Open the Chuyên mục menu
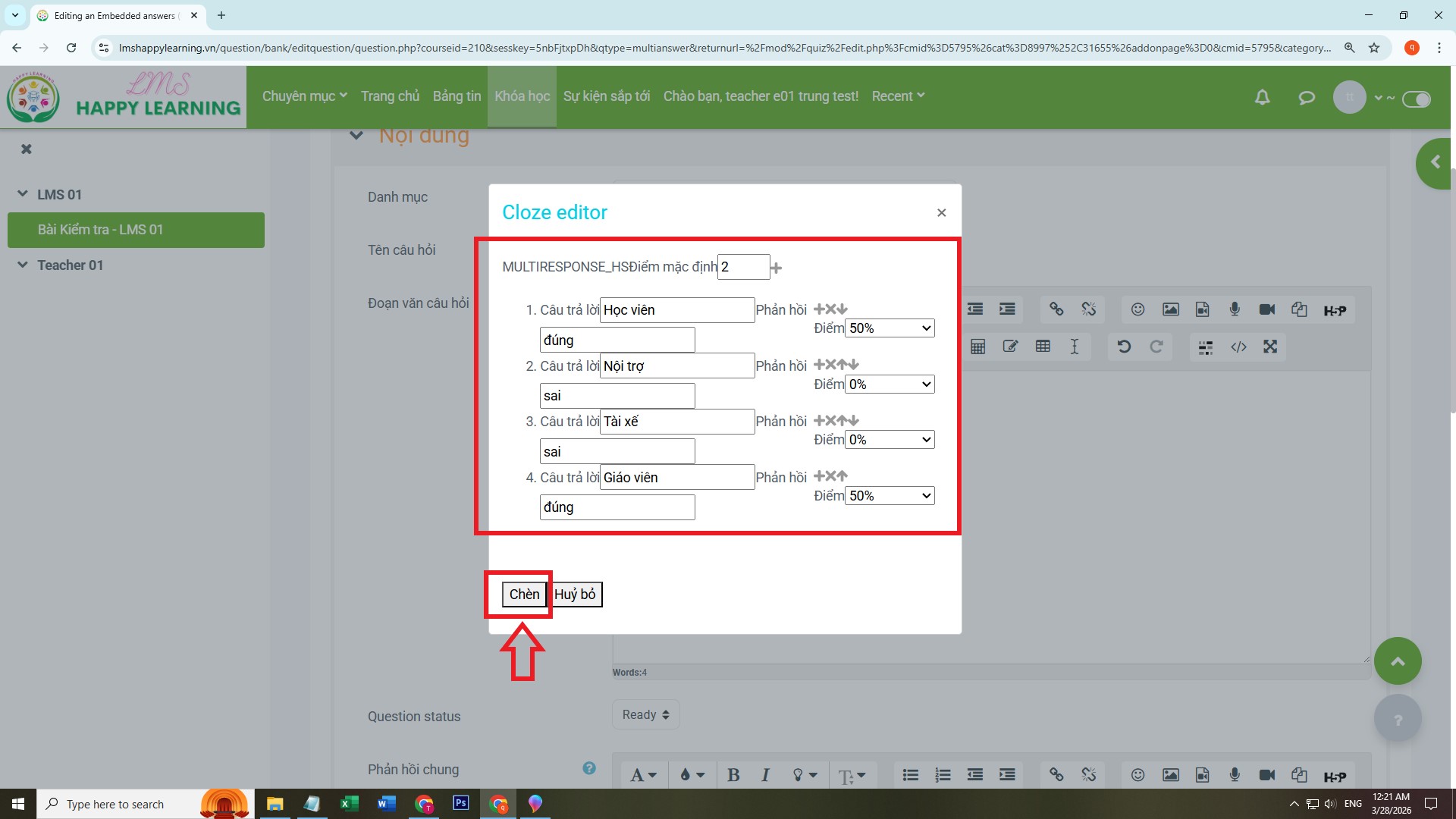Image resolution: width=1456 pixels, height=819 pixels. click(x=304, y=96)
